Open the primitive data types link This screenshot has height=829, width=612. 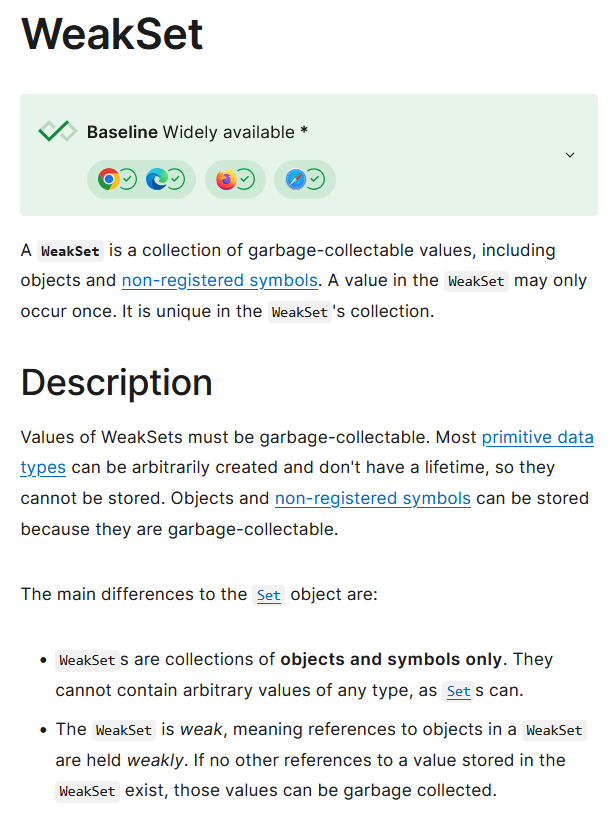[x=307, y=453]
